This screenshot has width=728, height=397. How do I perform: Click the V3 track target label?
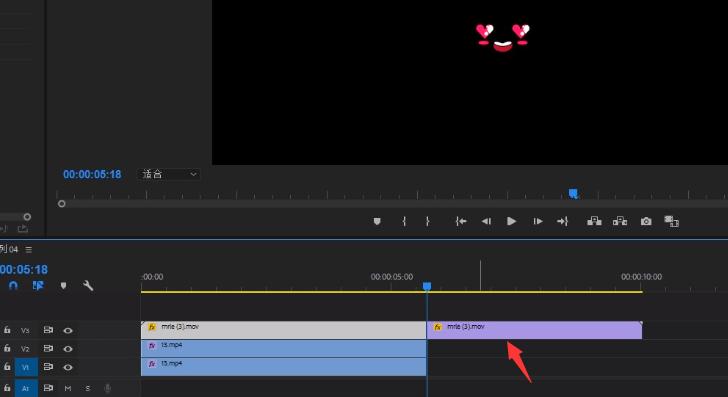tap(25, 330)
